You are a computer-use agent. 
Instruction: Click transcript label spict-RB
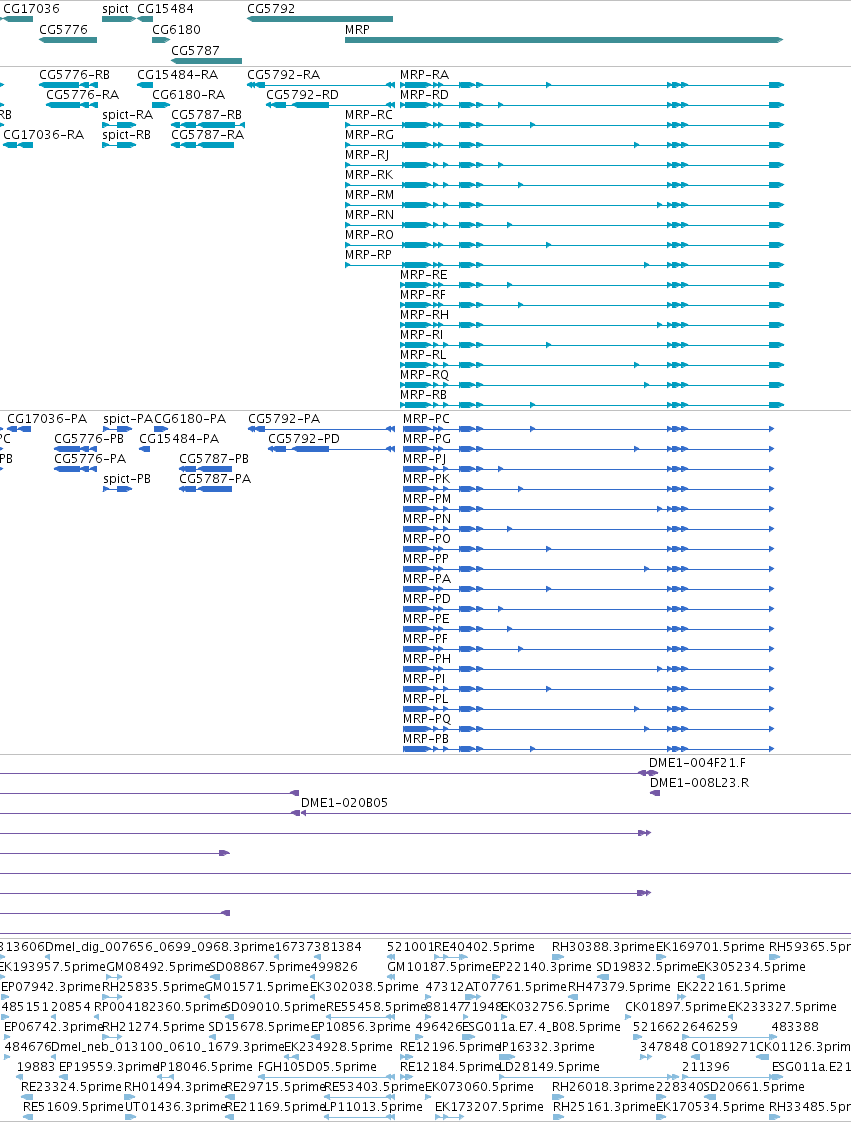127,135
